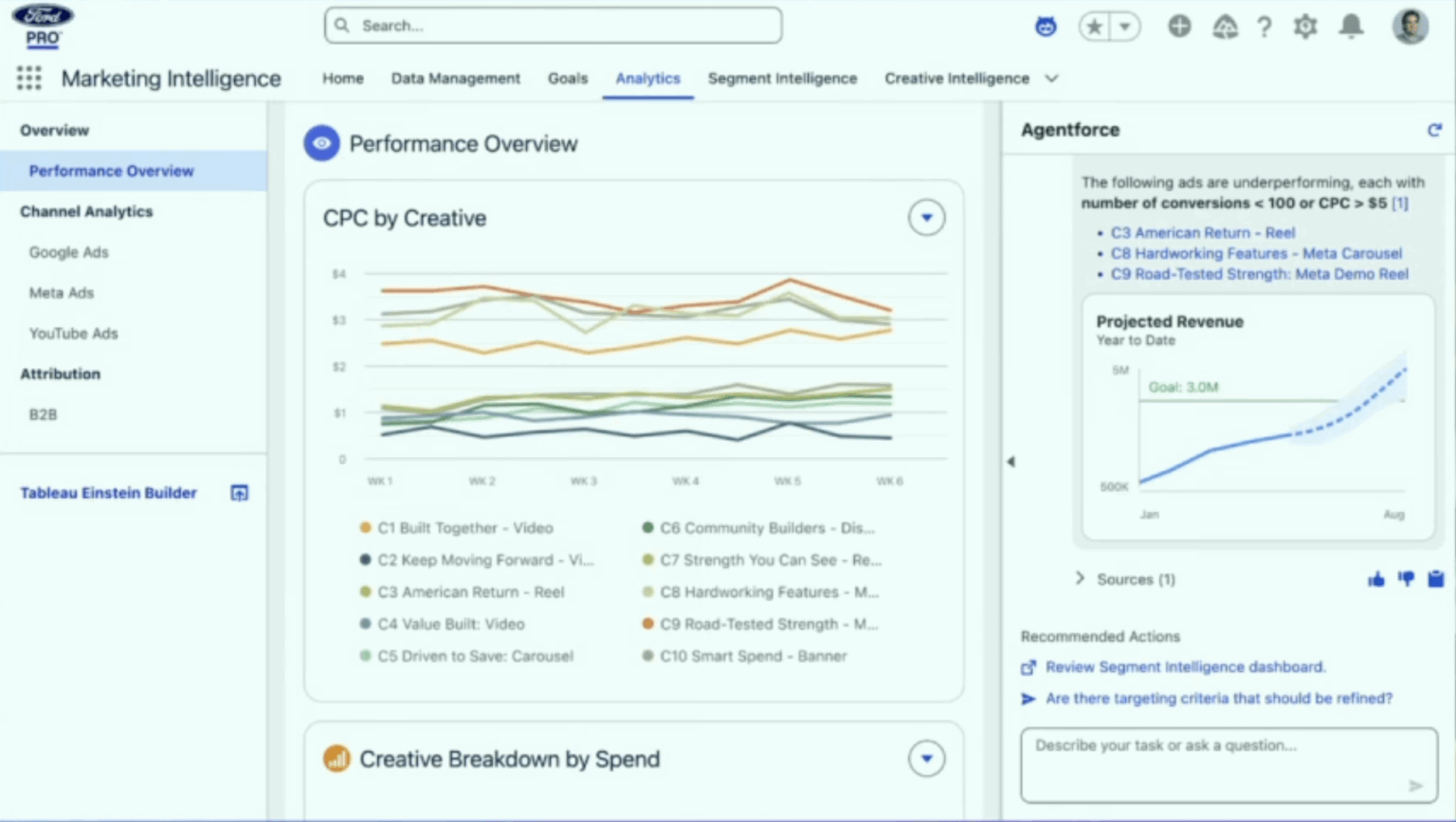Open Google Ads channel analytics
Viewport: 1456px width, 822px height.
[69, 252]
